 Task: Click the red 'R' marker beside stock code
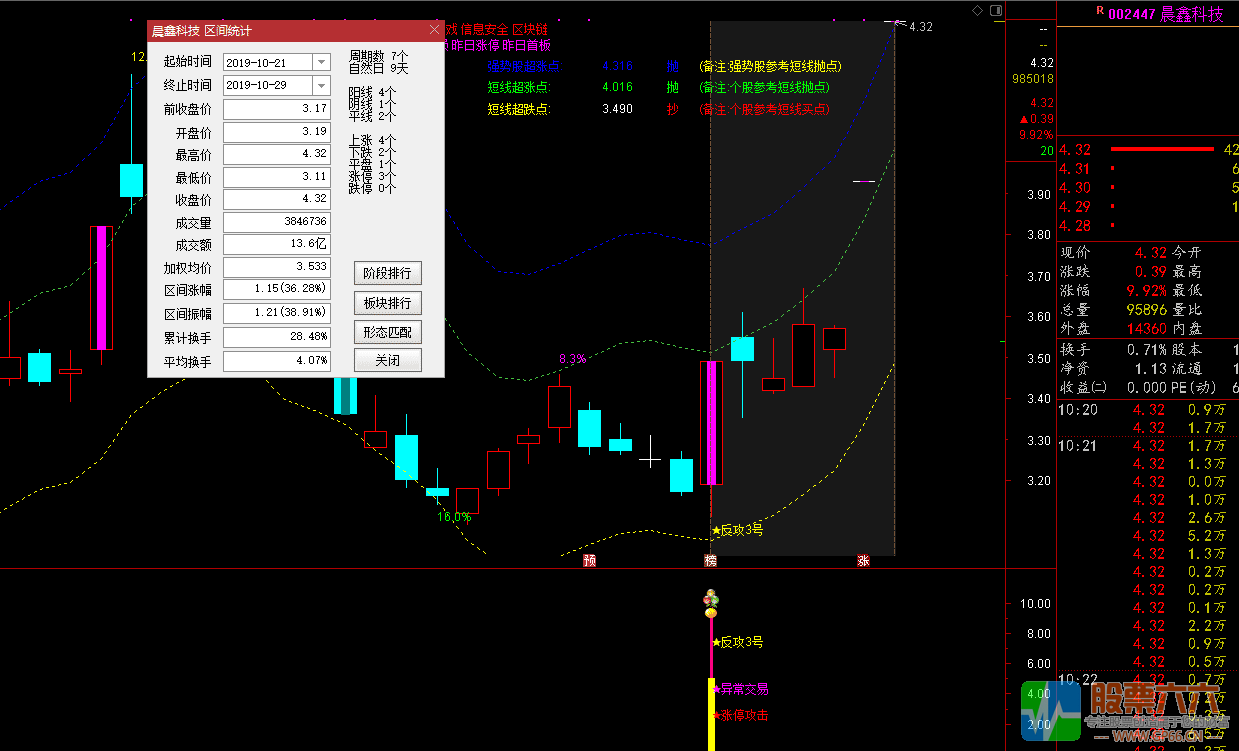point(1100,10)
